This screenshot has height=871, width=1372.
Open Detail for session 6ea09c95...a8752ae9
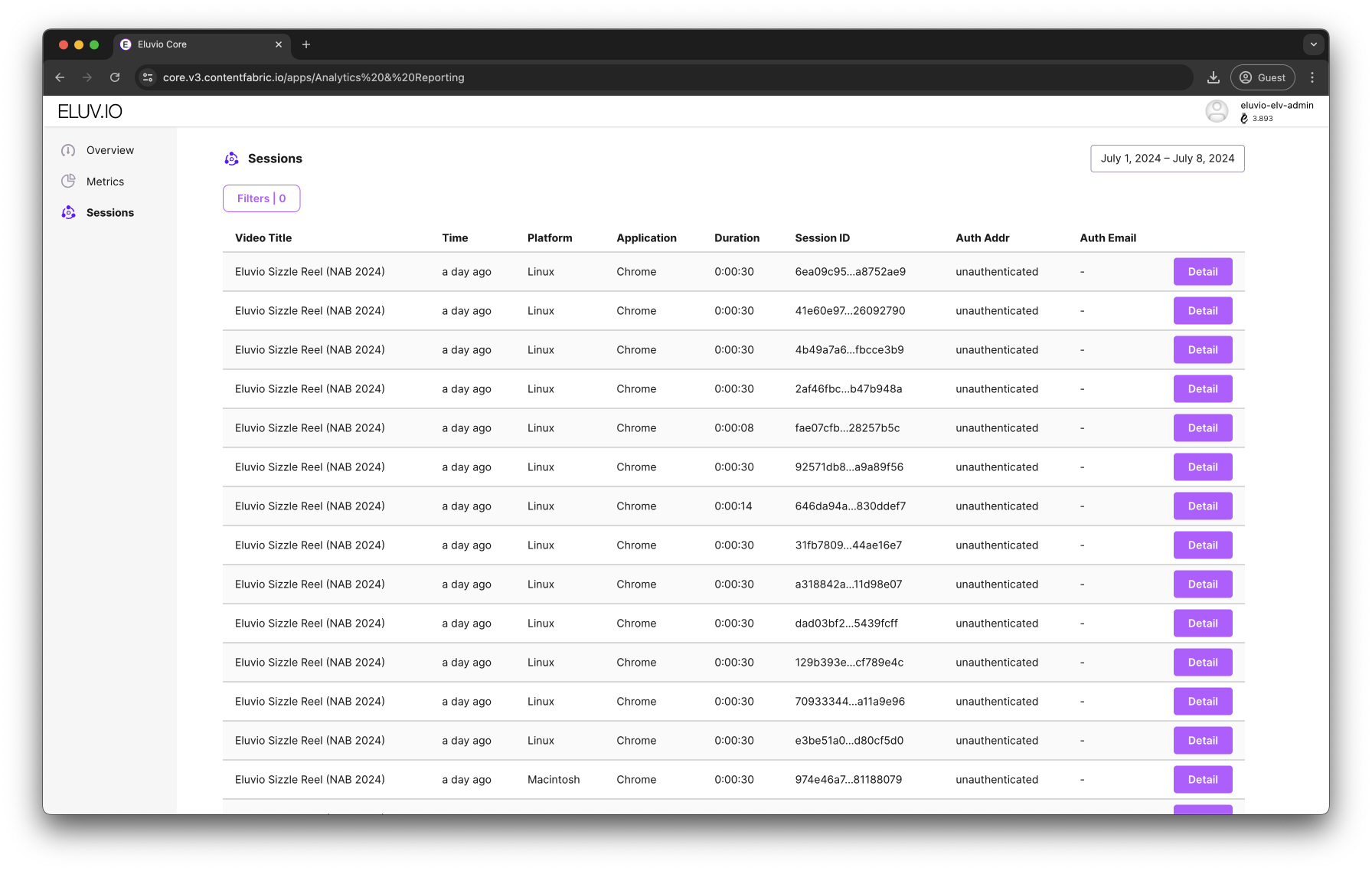pos(1203,272)
